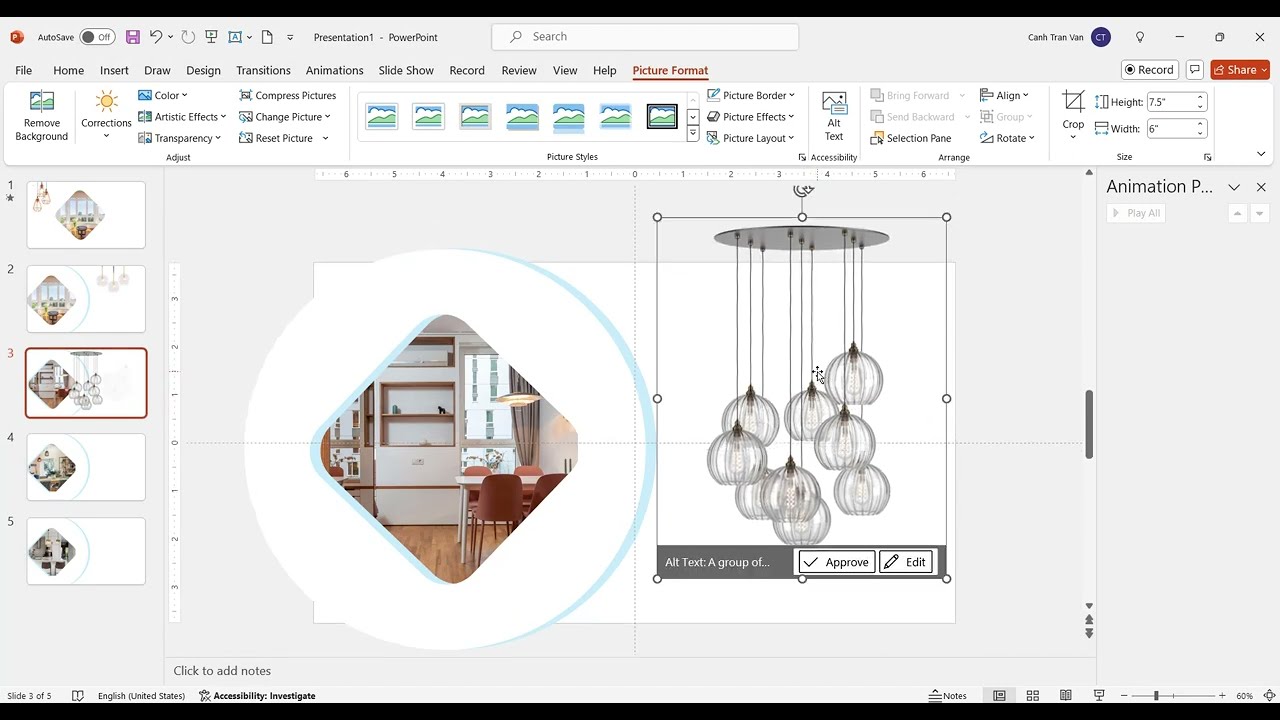Toggle the Notes pane

947,696
